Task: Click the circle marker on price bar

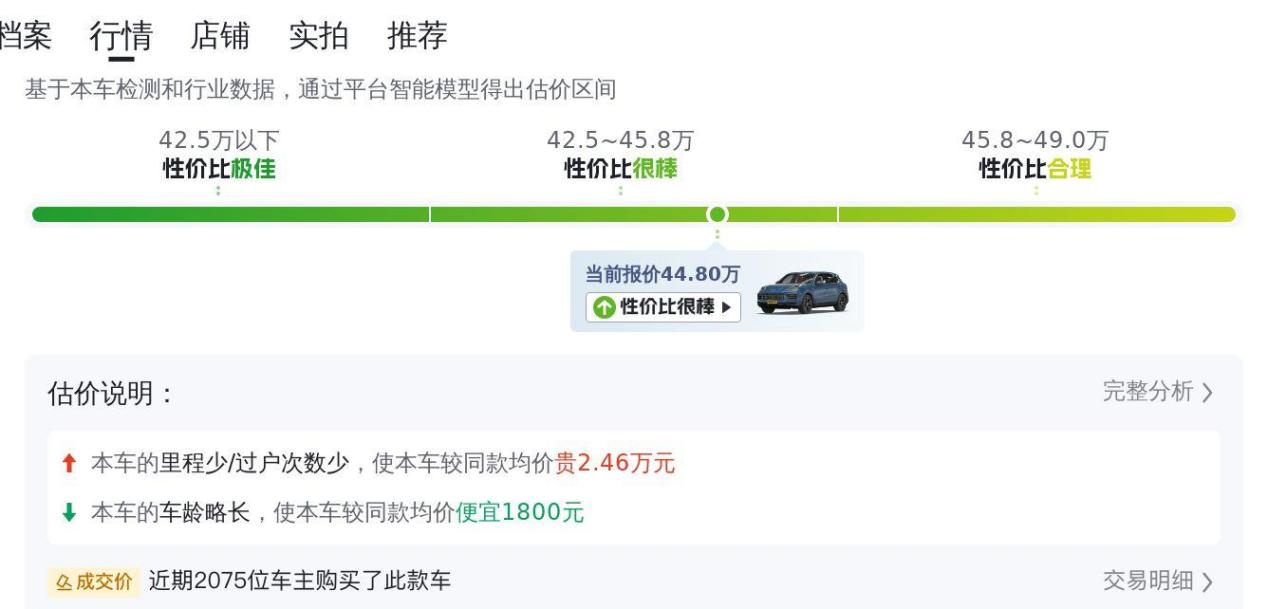Action: pyautogui.click(x=717, y=214)
